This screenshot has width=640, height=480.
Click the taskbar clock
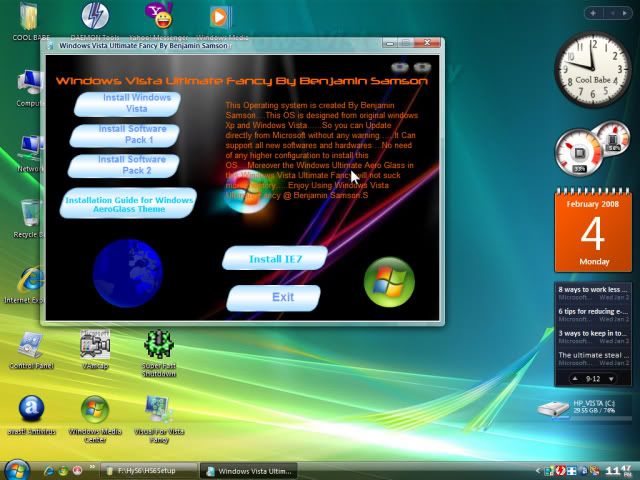(x=618, y=471)
